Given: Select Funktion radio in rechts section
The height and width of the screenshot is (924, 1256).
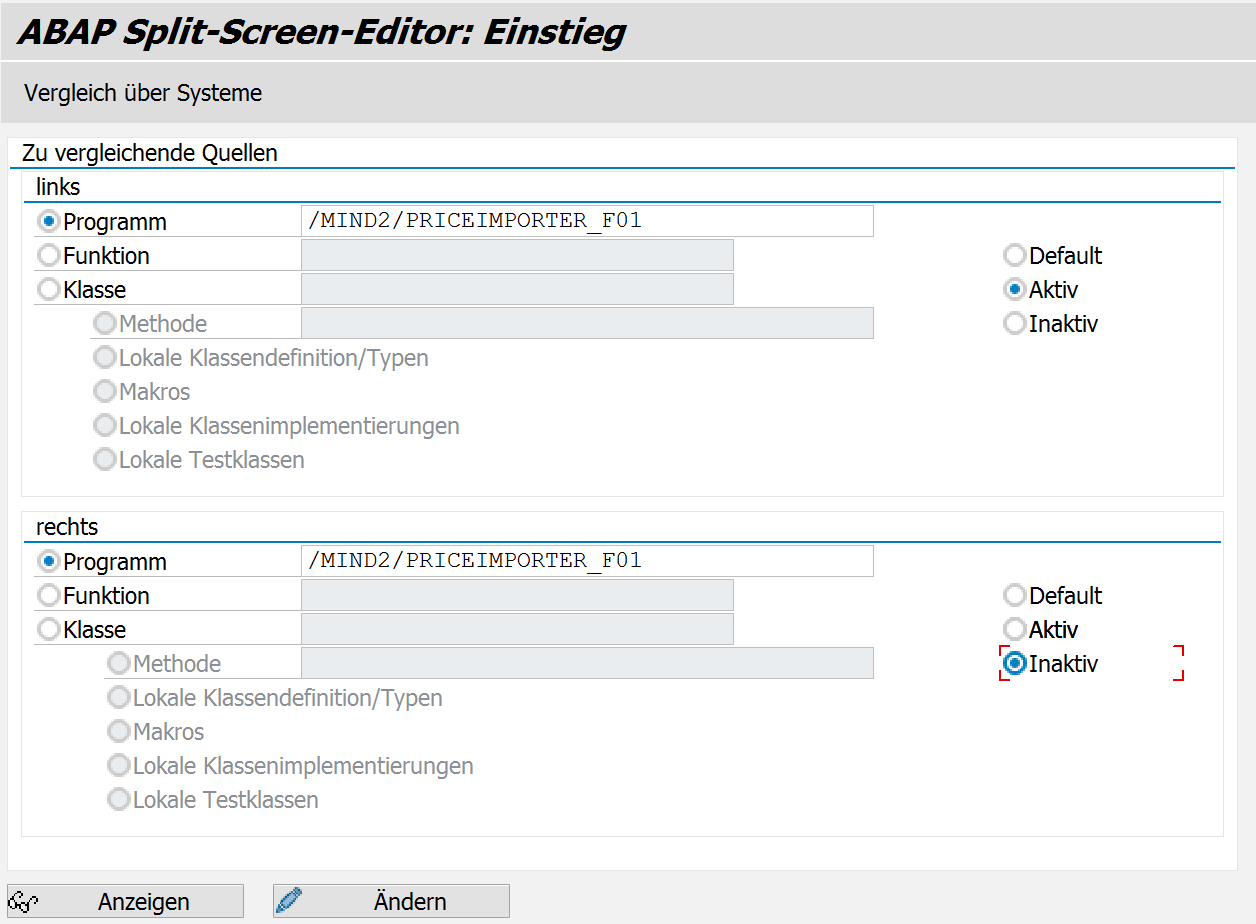Looking at the screenshot, I should 49,595.
